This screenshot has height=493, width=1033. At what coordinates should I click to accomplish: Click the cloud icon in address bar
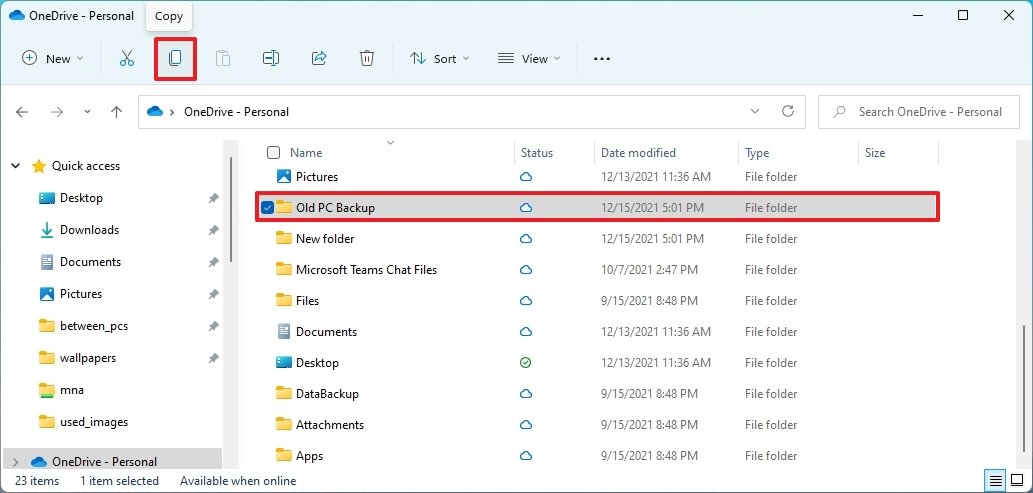click(155, 112)
